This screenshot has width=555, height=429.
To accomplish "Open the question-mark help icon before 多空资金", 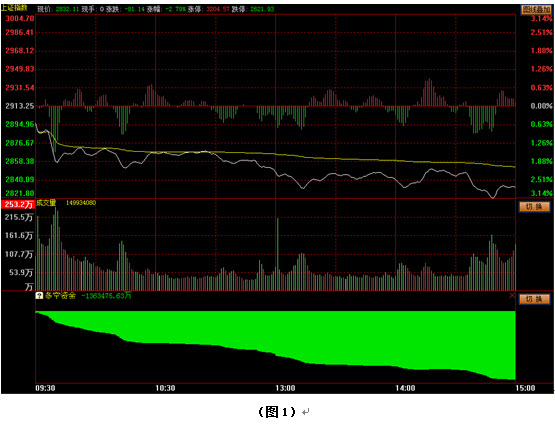I will (x=39, y=295).
